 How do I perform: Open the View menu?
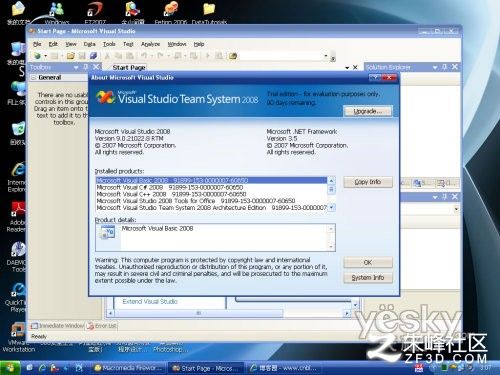tap(71, 44)
